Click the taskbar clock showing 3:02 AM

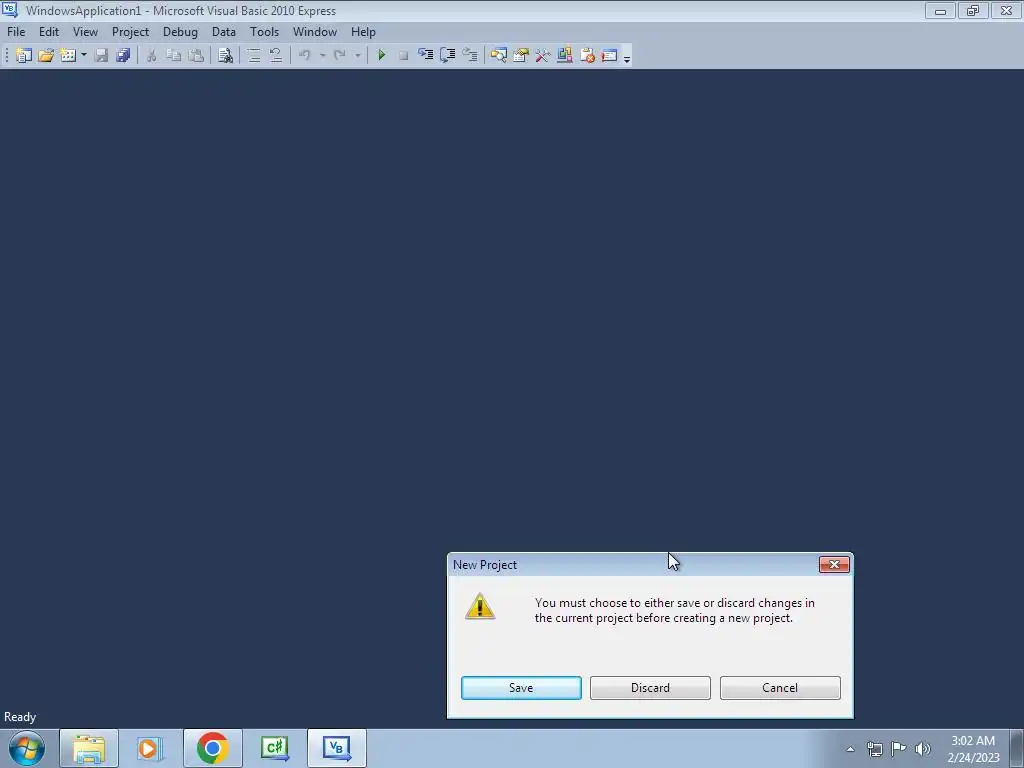pos(974,749)
